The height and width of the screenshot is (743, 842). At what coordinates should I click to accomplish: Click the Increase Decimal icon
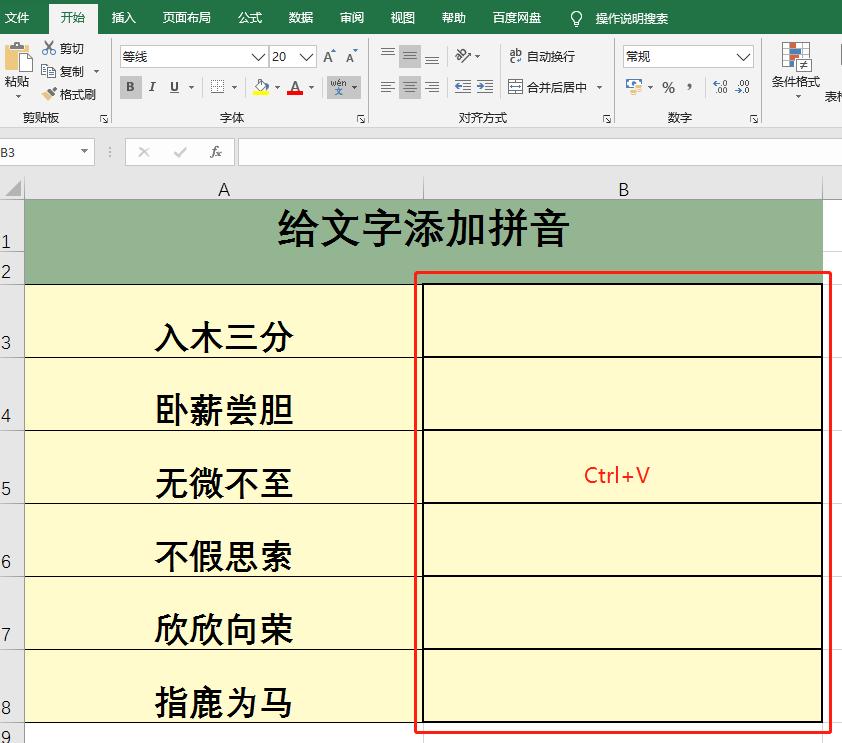(x=719, y=88)
